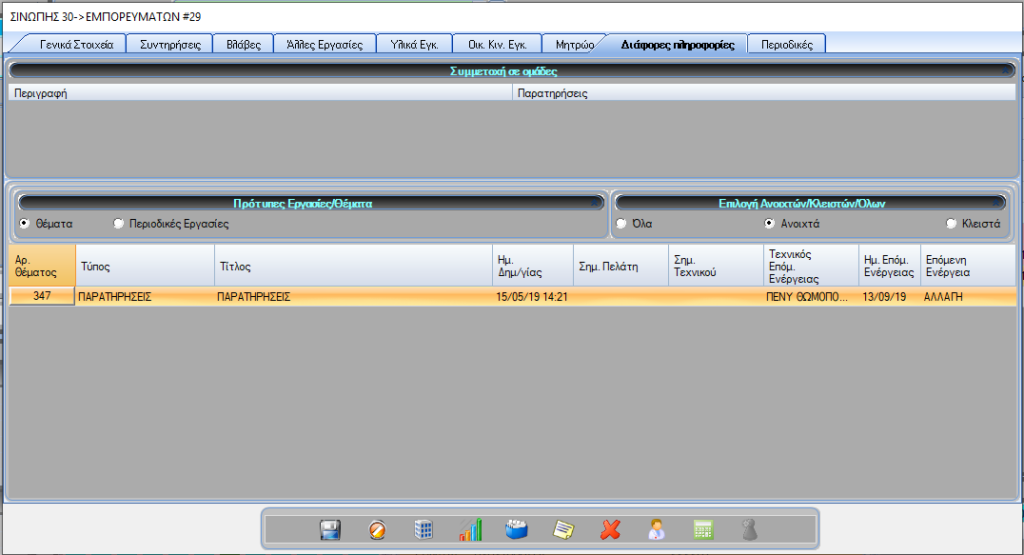Viewport: 1024px width, 555px height.
Task: Click the orange circular cancel icon
Action: [377, 530]
